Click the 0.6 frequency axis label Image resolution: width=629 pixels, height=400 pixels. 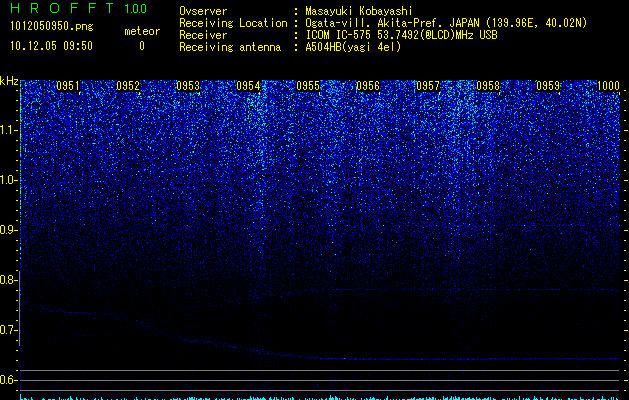point(7,380)
